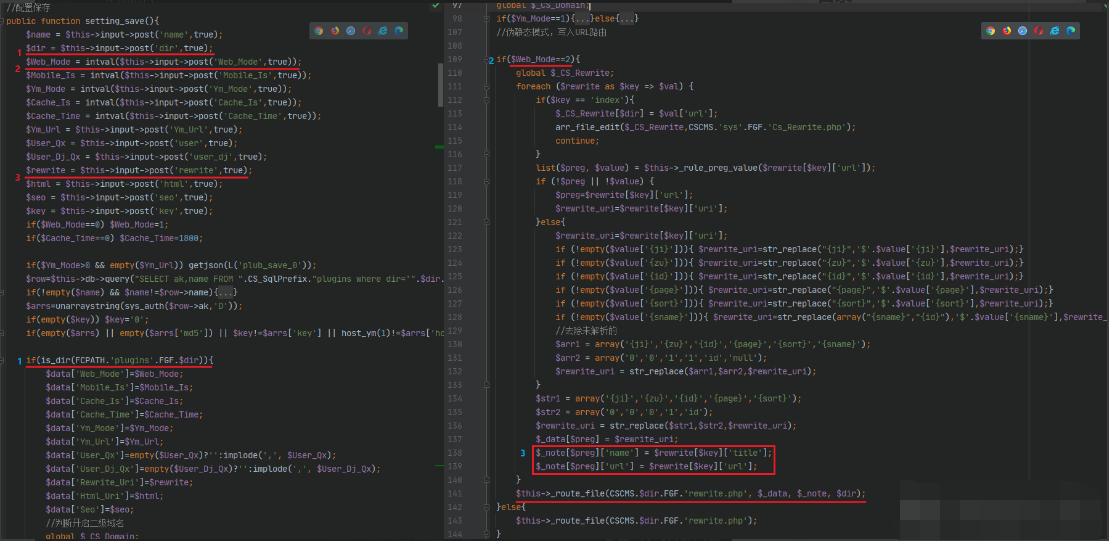Expand folded {...} on the $name!=$row->name line
The width and height of the screenshot is (1109, 541).
(224, 292)
